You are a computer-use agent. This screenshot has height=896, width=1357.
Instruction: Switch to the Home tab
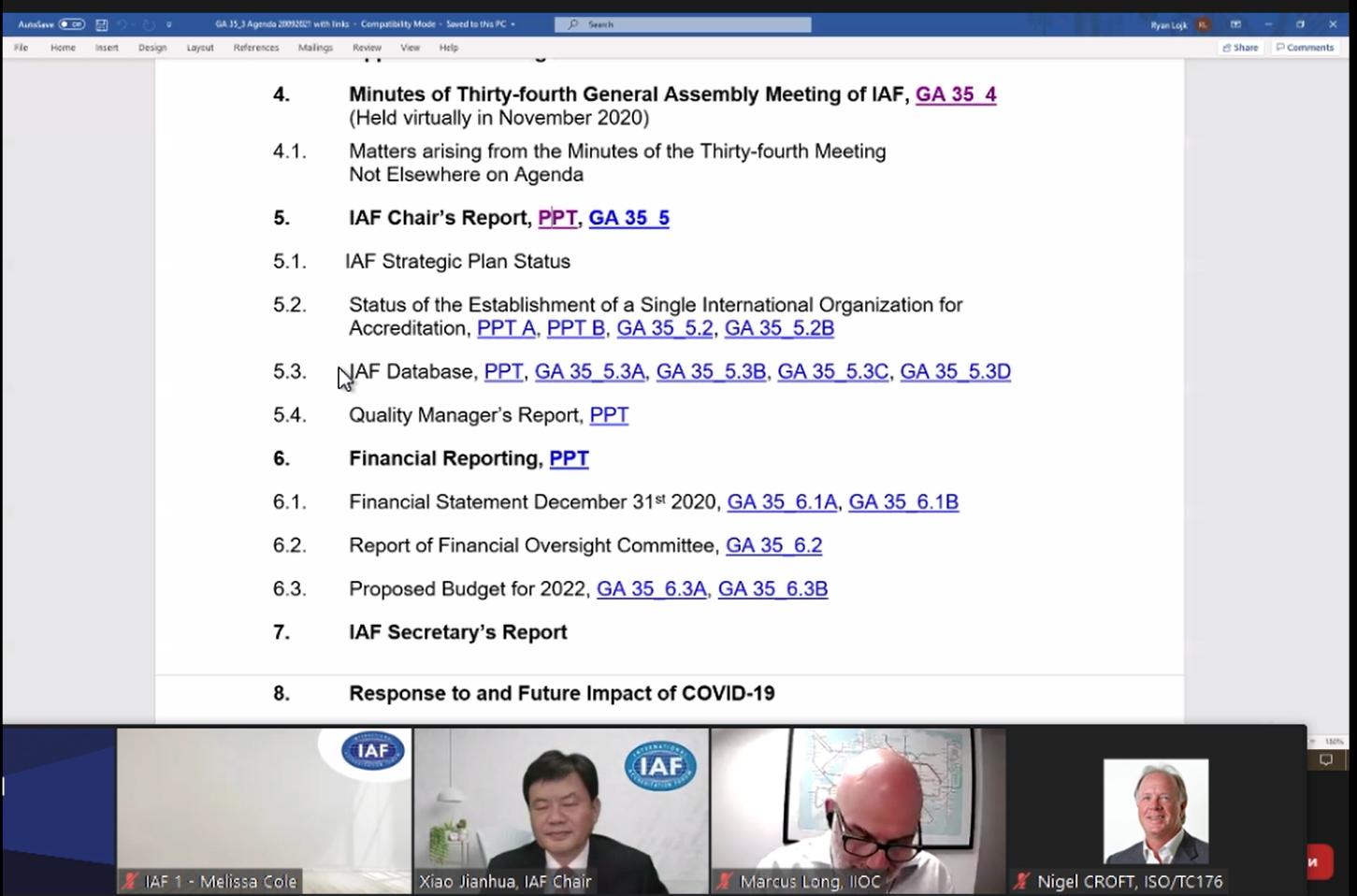pyautogui.click(x=63, y=48)
